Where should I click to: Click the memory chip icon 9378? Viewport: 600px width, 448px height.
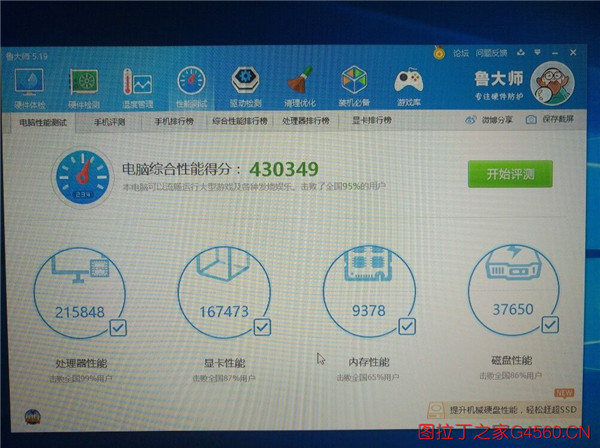[x=368, y=264]
